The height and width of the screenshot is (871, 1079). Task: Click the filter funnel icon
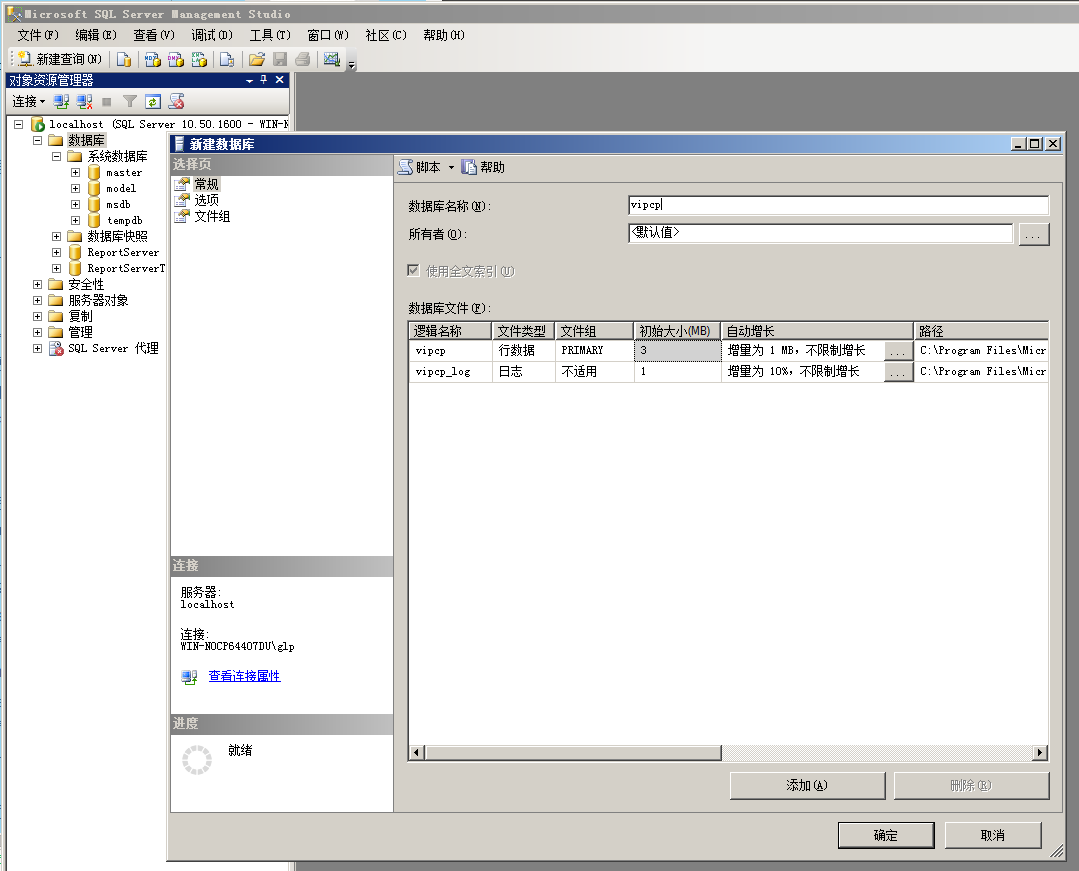pos(129,102)
